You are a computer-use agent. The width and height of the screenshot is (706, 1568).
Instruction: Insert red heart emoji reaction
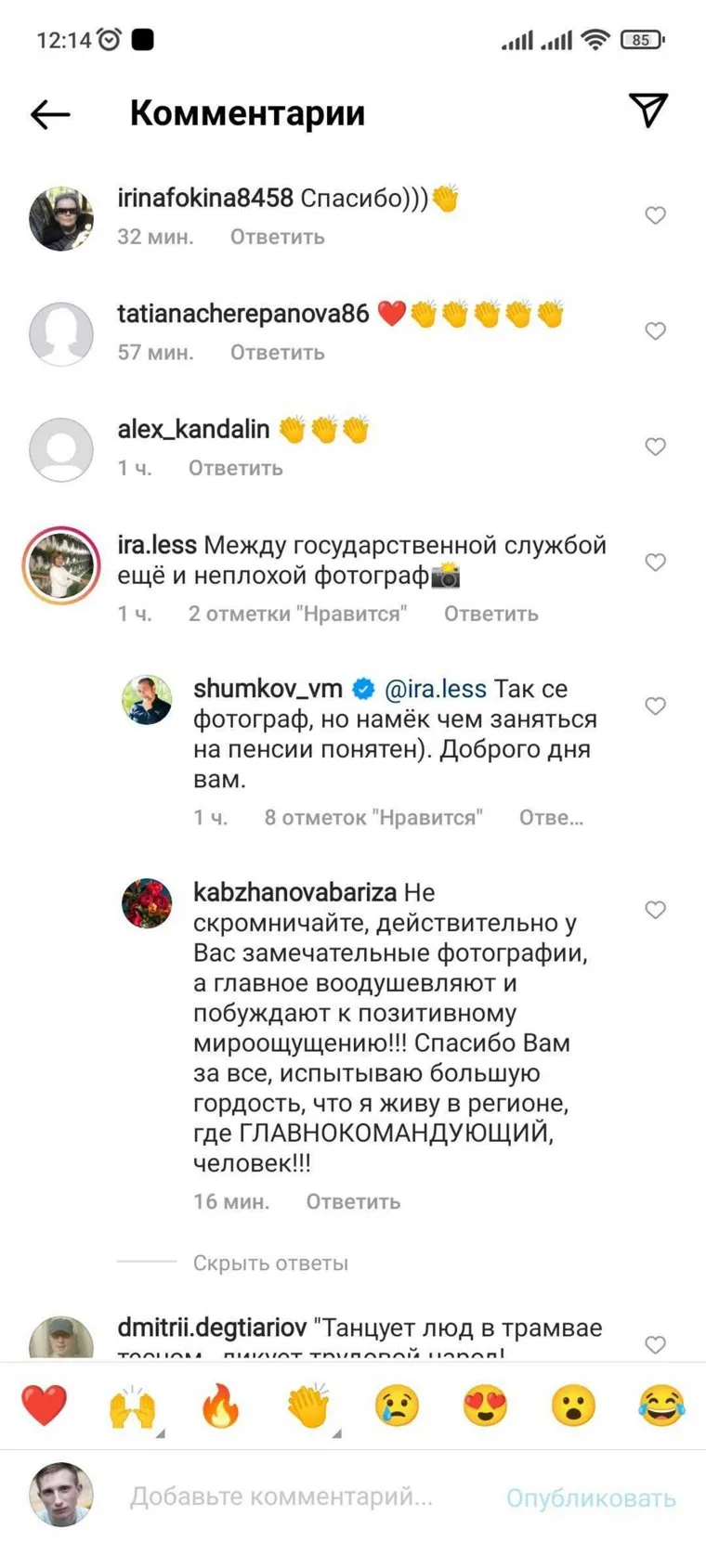44,1406
